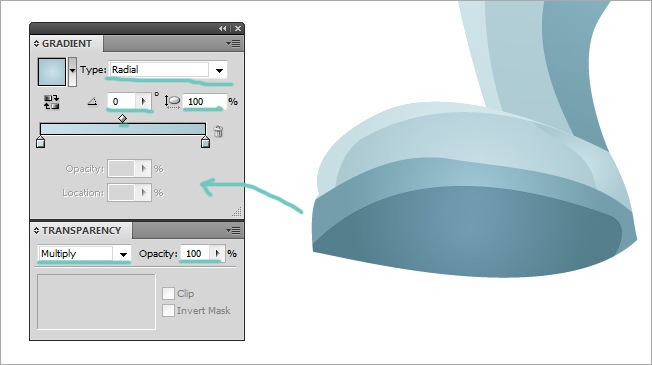Open the angle value flyout arrow
This screenshot has width=652, height=365.
[x=143, y=101]
